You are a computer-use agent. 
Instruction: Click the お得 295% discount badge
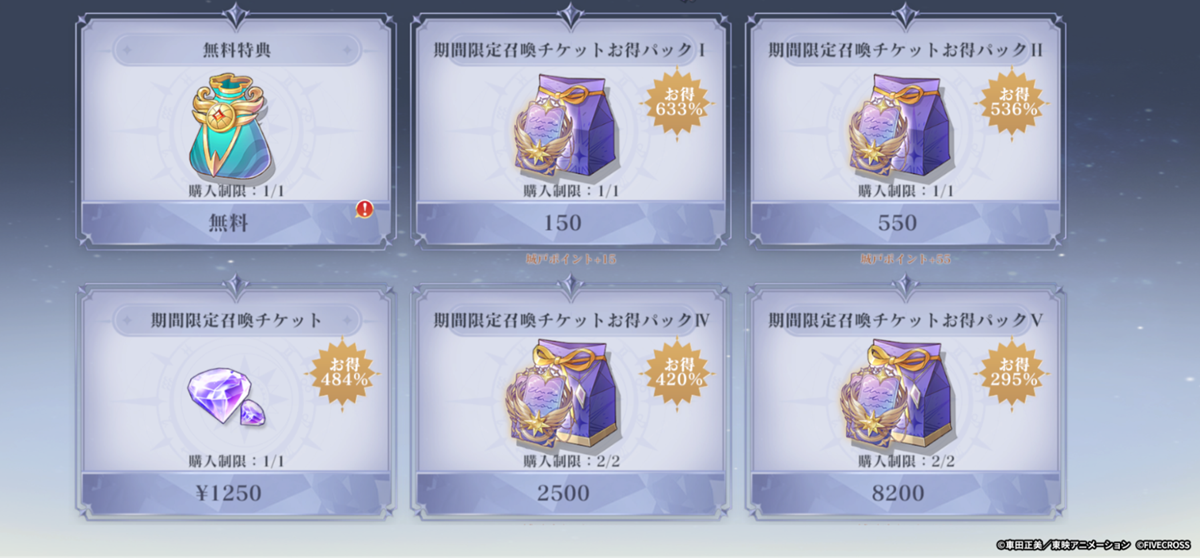[1016, 372]
